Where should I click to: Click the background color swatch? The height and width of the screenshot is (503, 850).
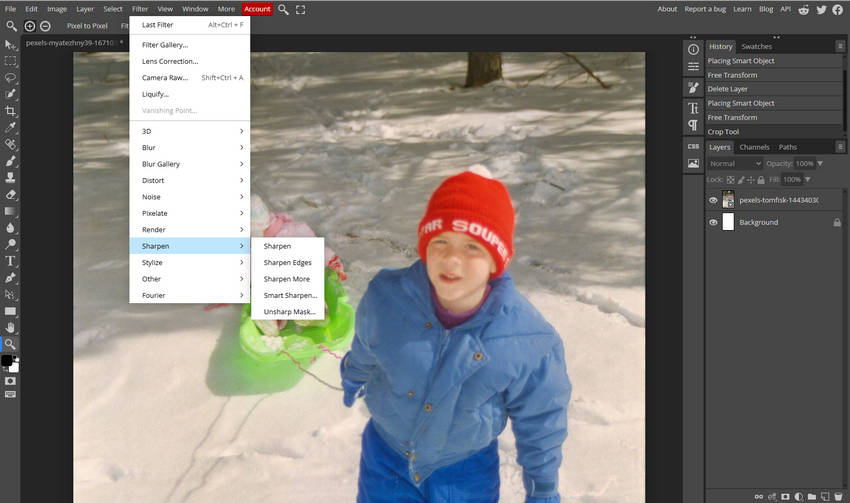(x=14, y=368)
